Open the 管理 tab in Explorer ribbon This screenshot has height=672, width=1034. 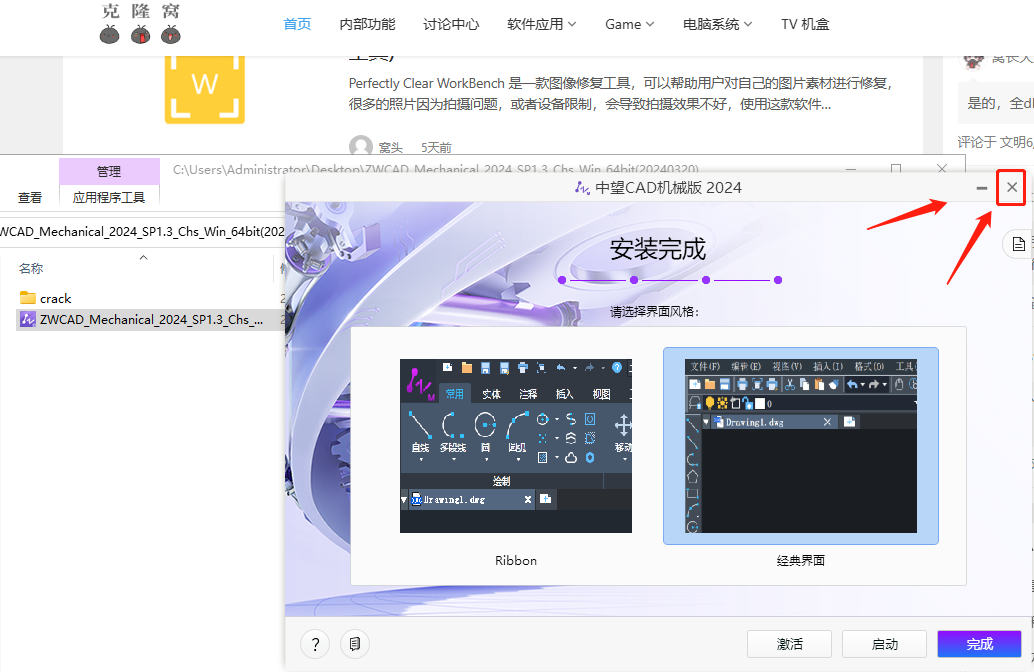click(x=109, y=171)
